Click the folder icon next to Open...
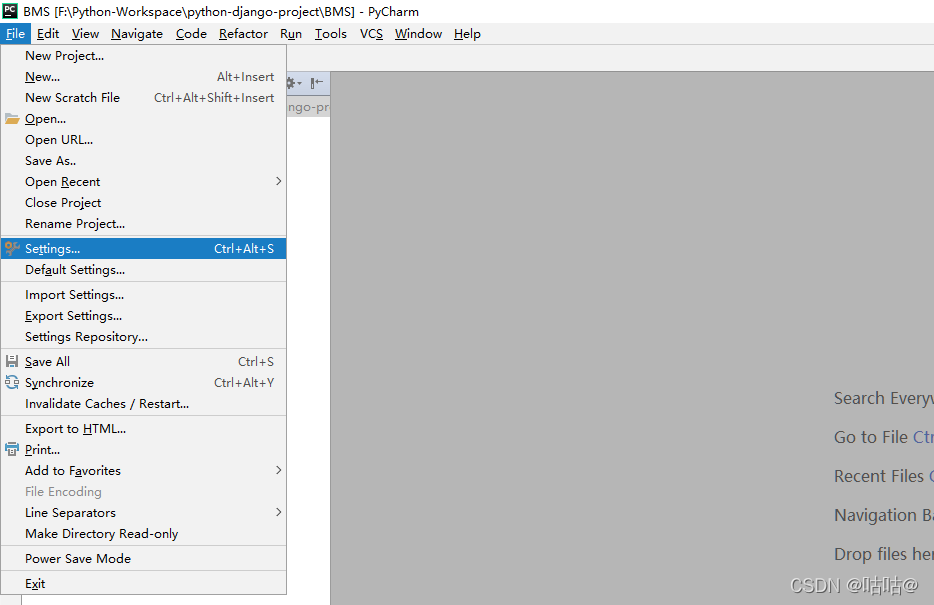Screen dimensions: 934x605 12,118
